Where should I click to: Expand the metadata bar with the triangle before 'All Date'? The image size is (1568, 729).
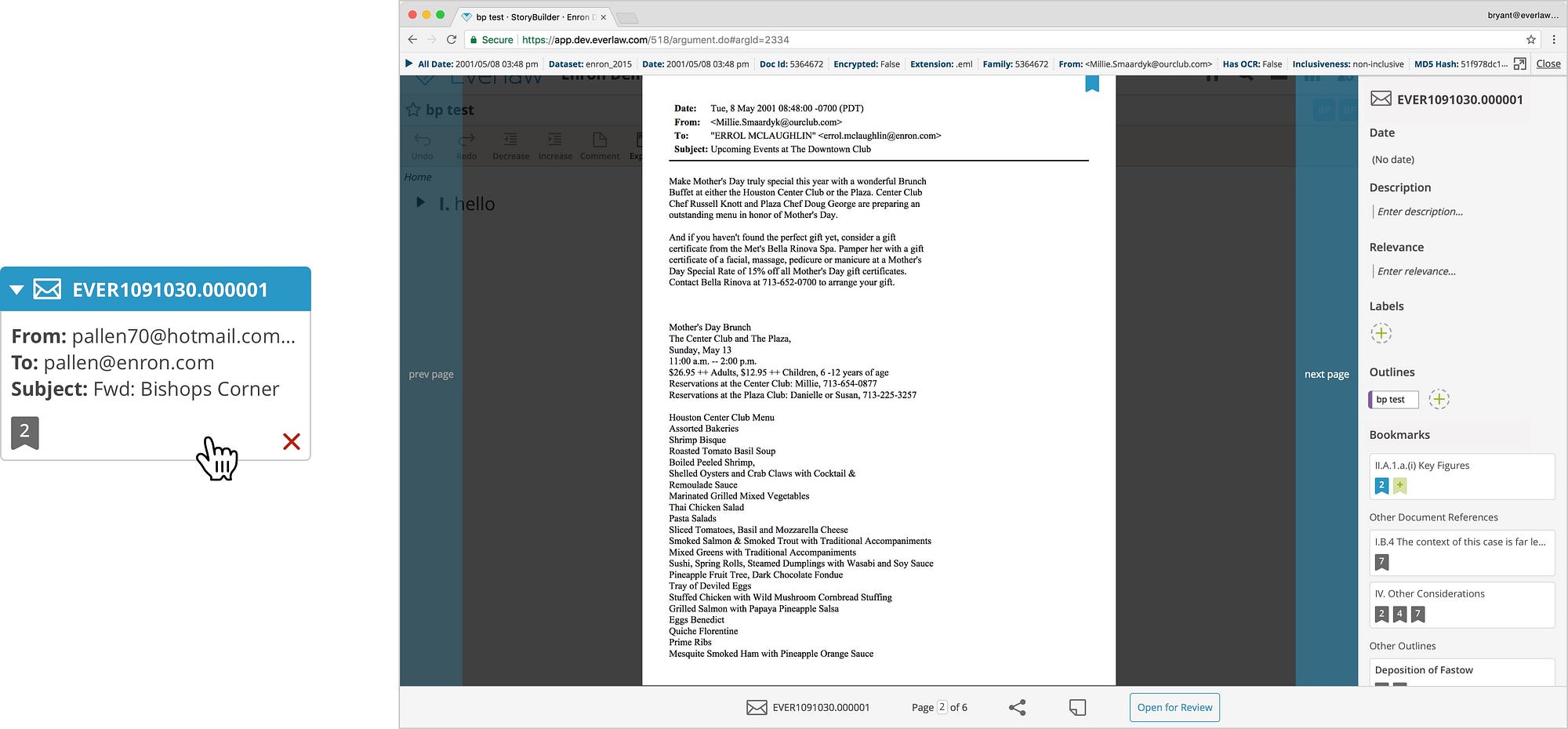[408, 63]
